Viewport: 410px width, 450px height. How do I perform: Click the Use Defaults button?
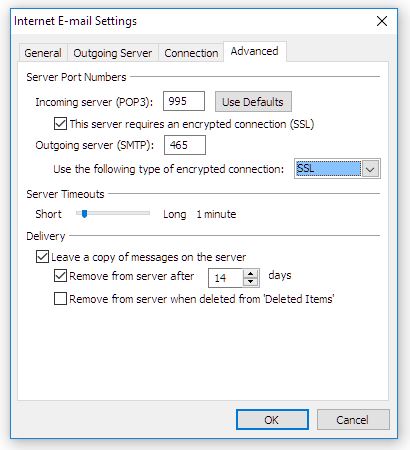(253, 102)
